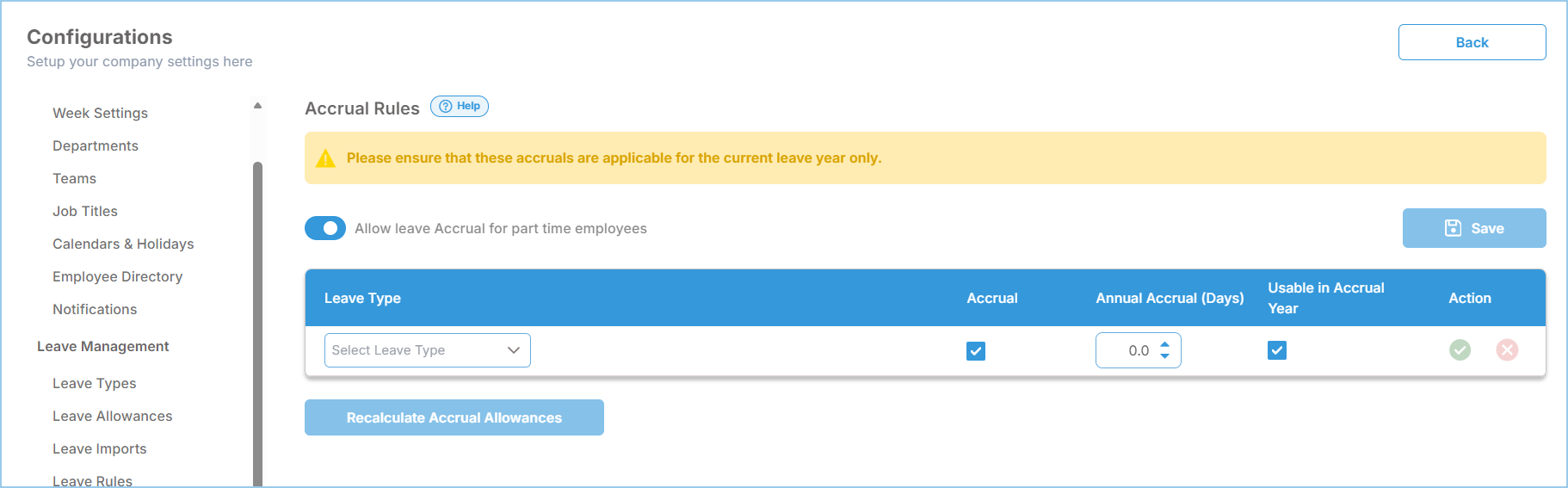Click the sidebar scroll-up arrow

click(257, 106)
